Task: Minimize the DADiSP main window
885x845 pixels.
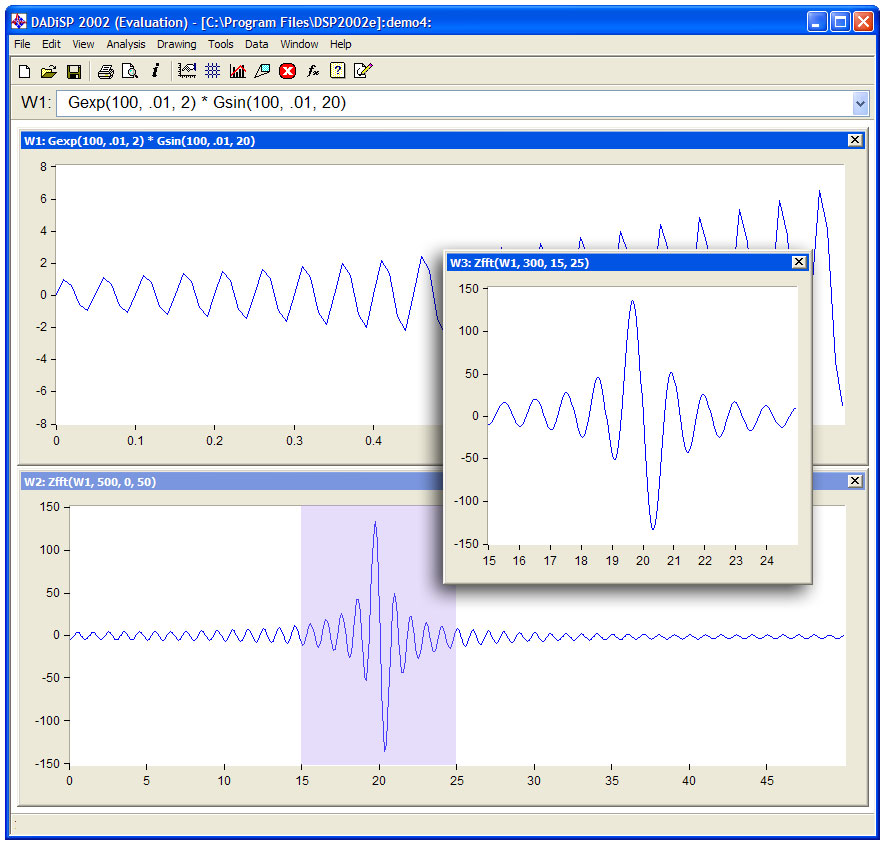Action: coord(817,22)
